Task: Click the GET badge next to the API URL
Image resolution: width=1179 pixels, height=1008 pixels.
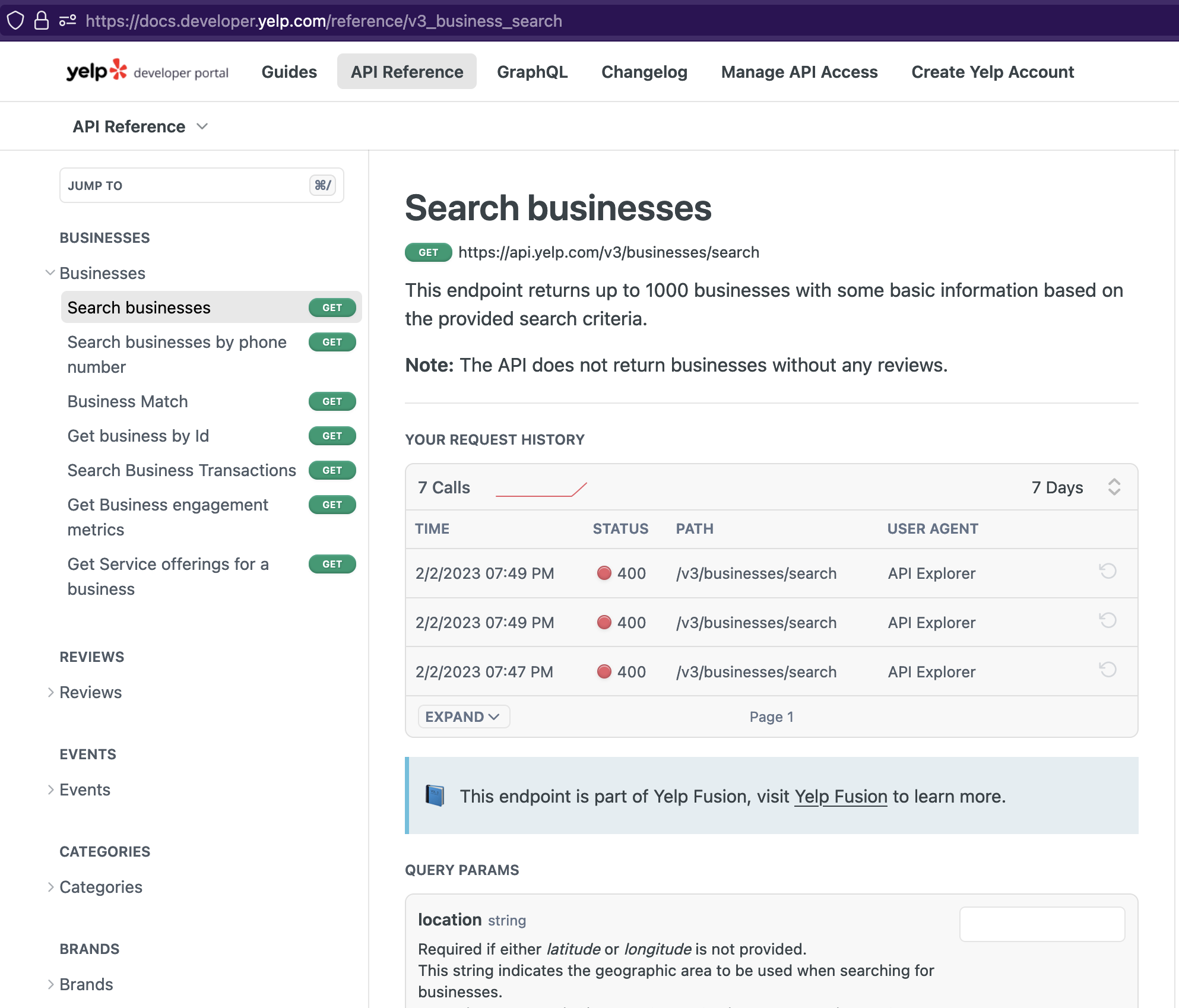Action: point(428,252)
